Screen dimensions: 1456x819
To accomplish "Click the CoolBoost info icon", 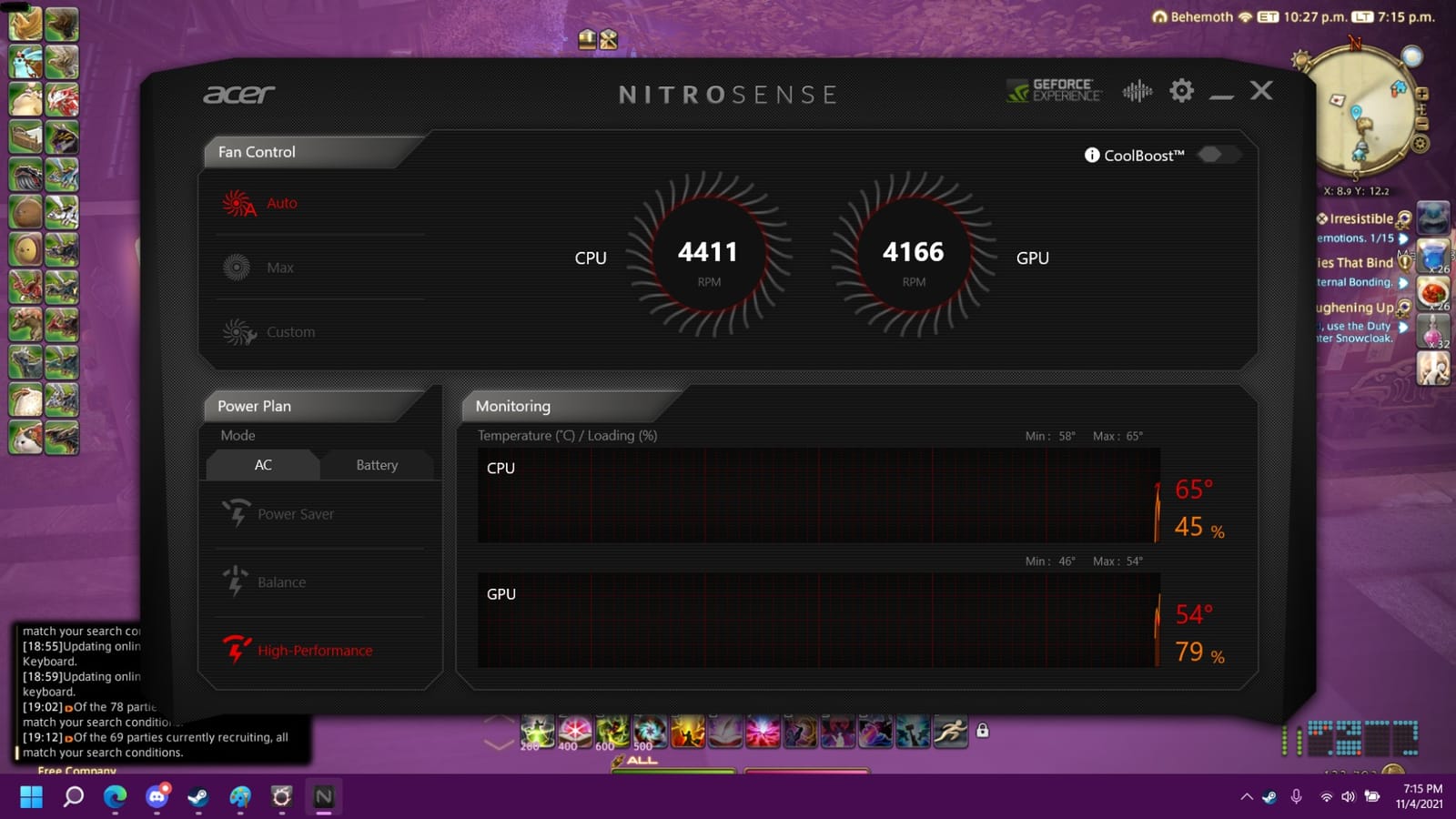I will point(1092,156).
